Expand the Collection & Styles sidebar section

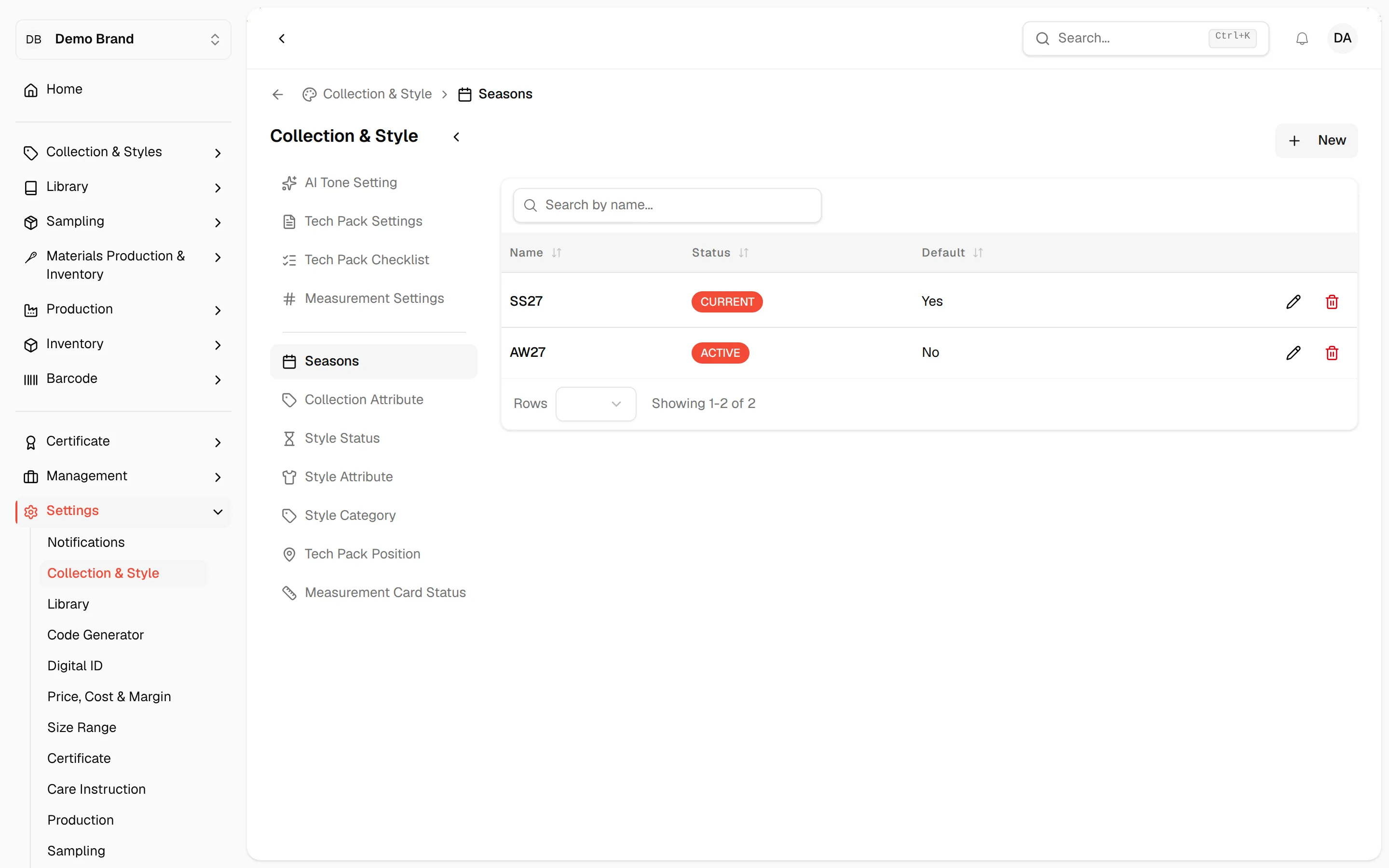click(123, 152)
